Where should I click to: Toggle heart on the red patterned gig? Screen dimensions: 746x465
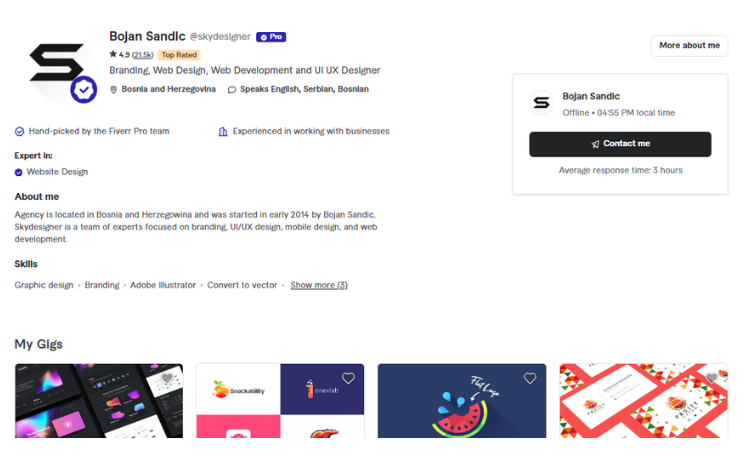click(x=711, y=378)
